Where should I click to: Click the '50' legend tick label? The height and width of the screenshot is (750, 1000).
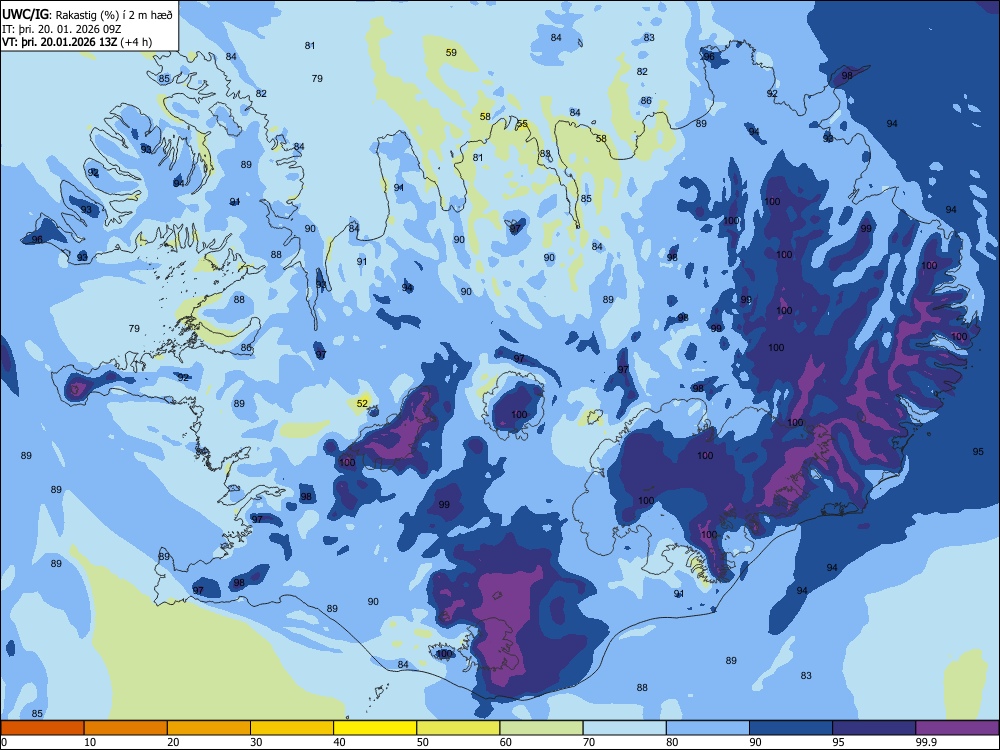(422, 742)
